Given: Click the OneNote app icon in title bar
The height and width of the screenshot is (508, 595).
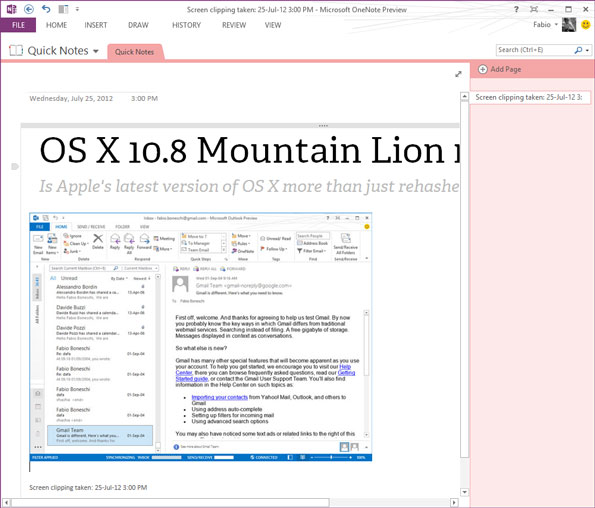Looking at the screenshot, I should click(11, 9).
